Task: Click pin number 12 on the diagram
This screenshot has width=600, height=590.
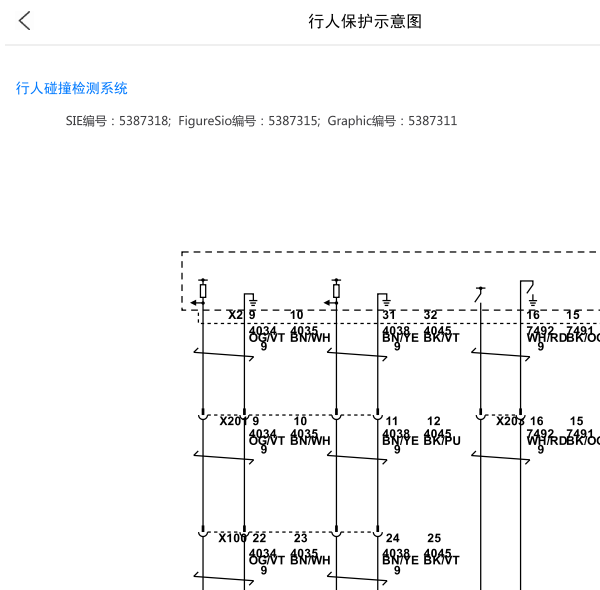Action: click(434, 421)
